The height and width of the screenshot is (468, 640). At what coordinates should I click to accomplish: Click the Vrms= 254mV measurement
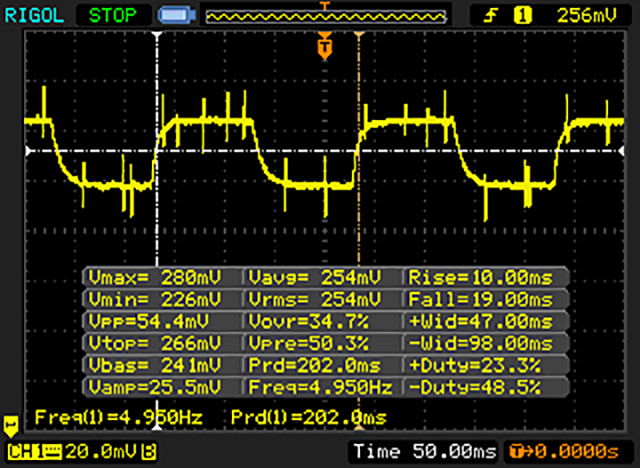click(314, 300)
